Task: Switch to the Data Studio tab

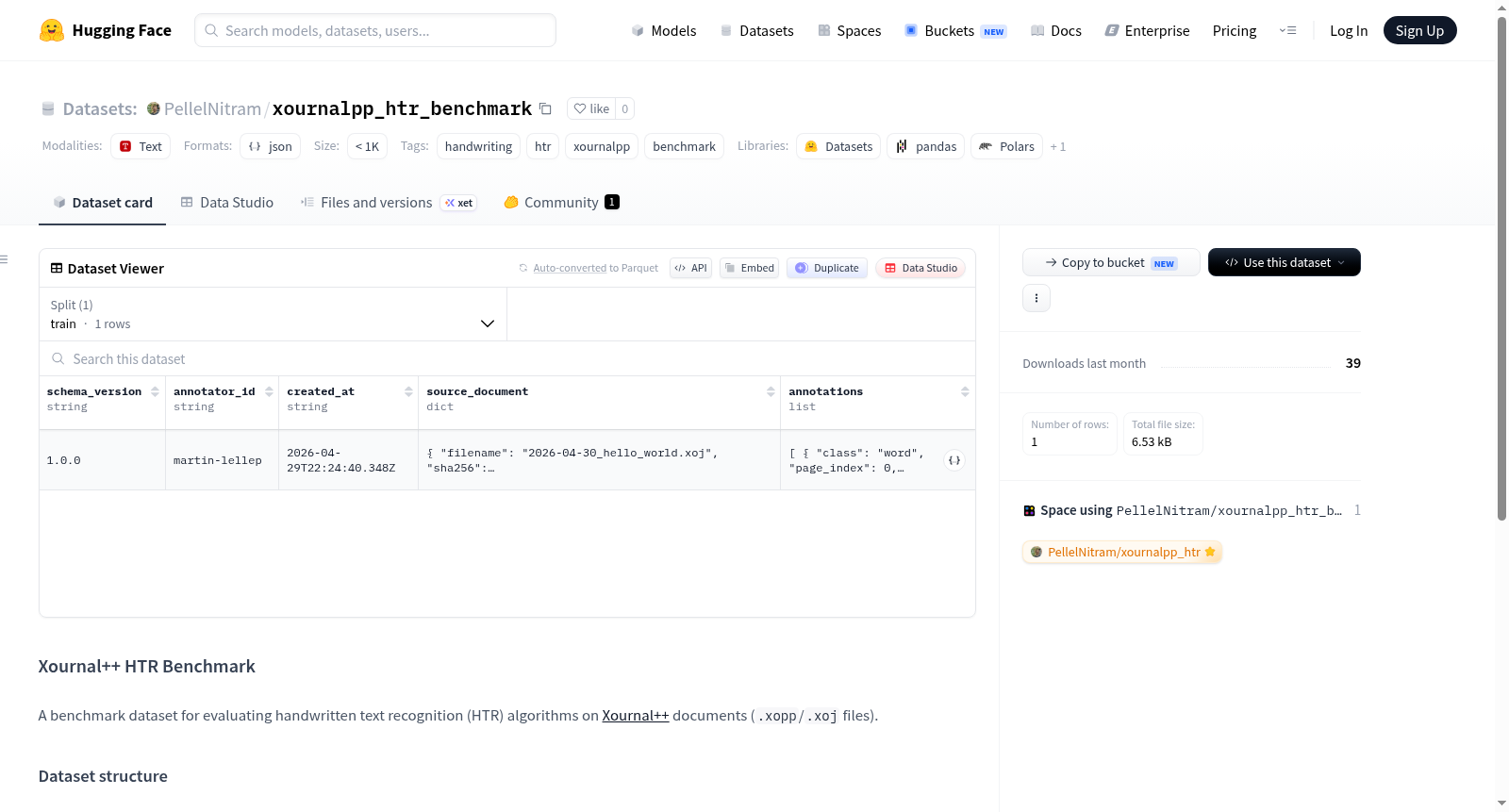Action: point(227,203)
